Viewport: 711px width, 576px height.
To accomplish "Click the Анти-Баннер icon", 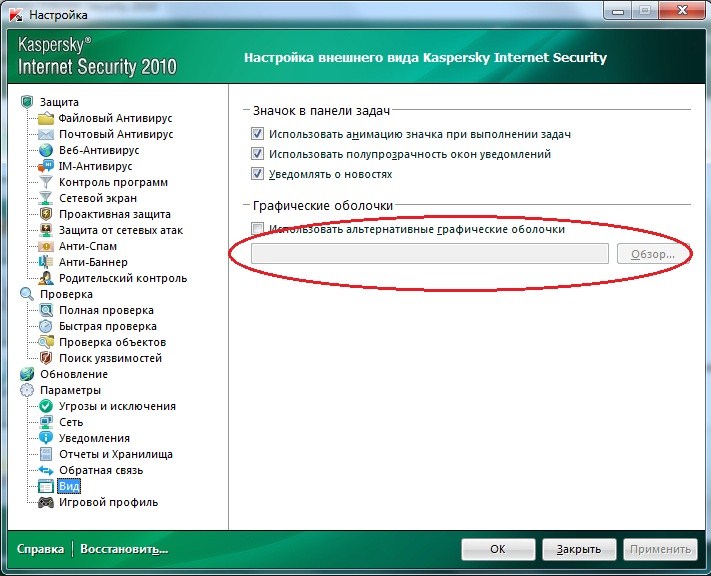I will tap(46, 262).
